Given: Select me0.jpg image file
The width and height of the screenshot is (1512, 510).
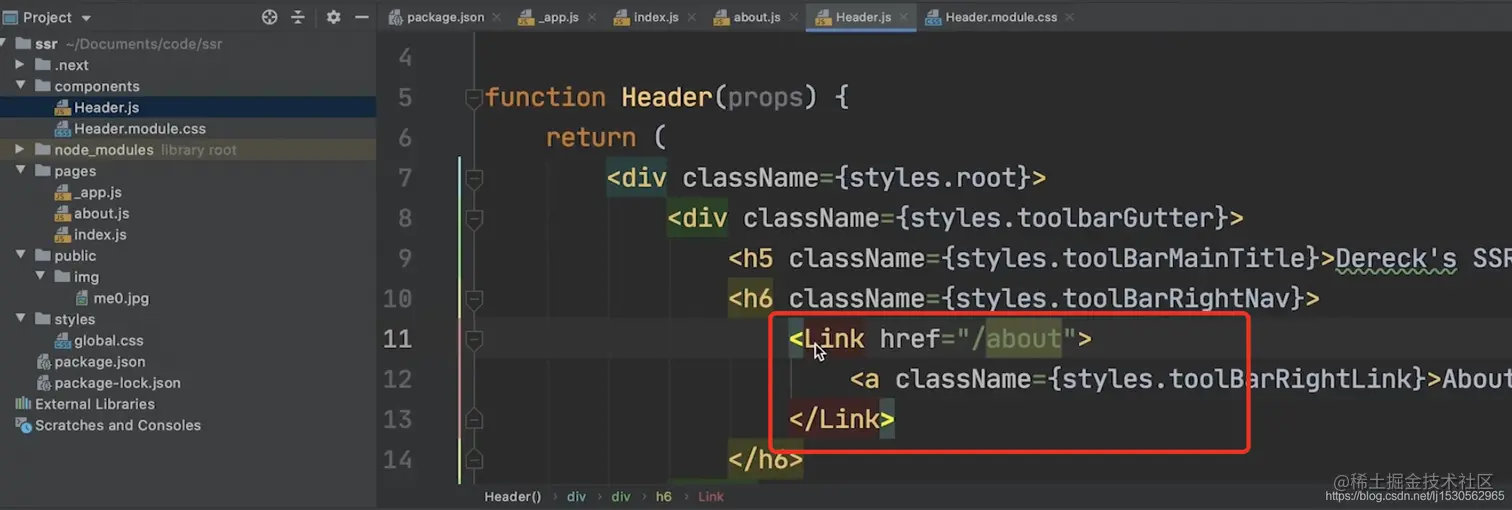Looking at the screenshot, I should point(121,298).
